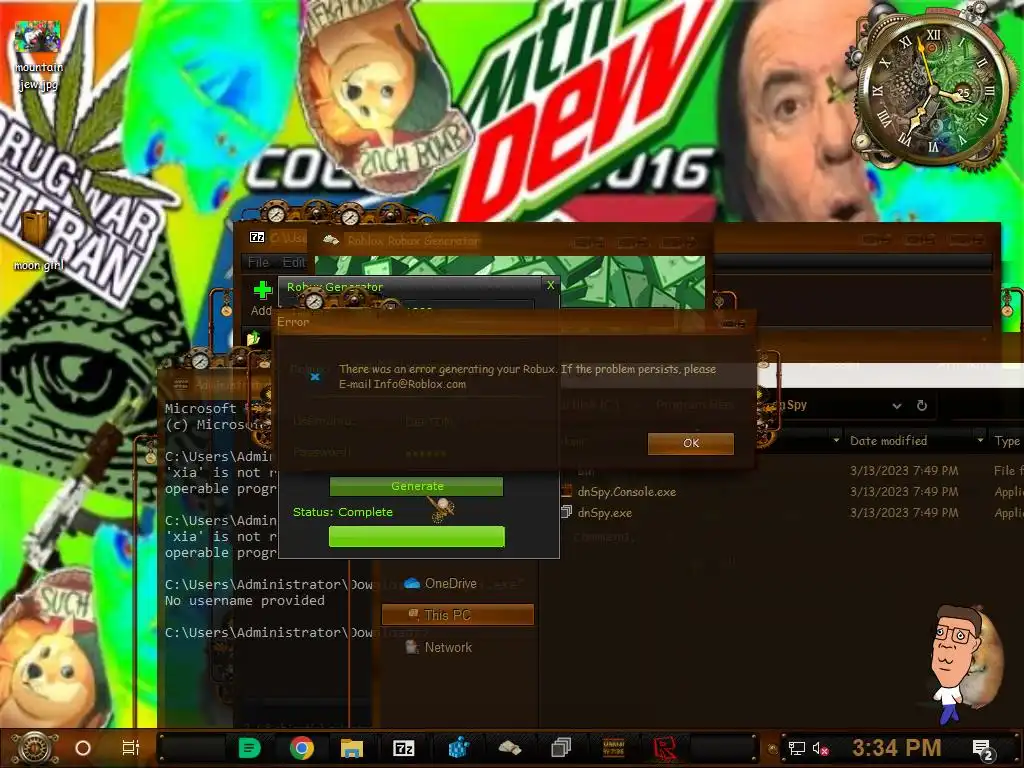Click the green Generate button
This screenshot has width=1024, height=768.
point(417,486)
